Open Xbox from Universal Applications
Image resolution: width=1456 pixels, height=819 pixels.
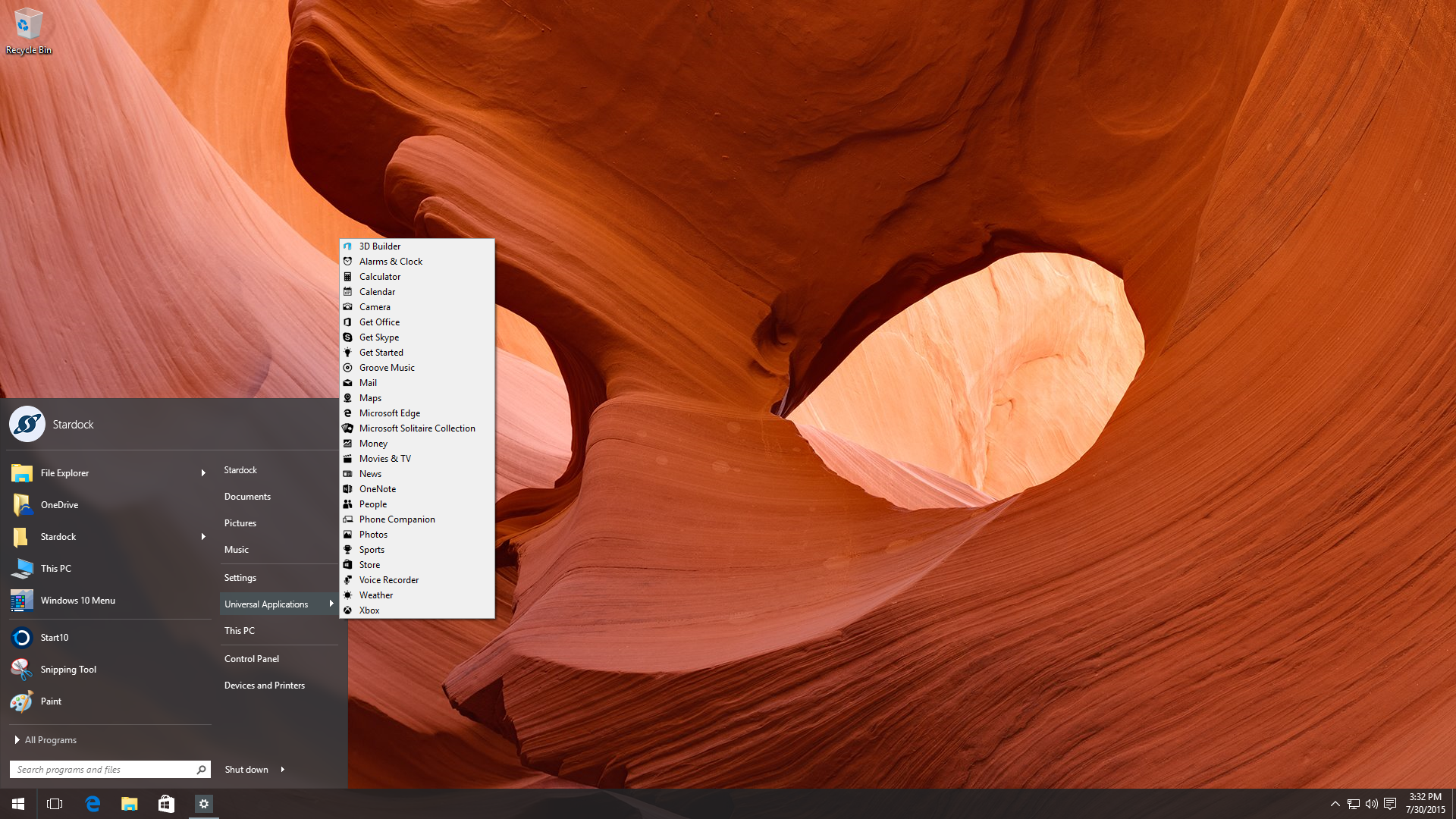pyautogui.click(x=369, y=610)
